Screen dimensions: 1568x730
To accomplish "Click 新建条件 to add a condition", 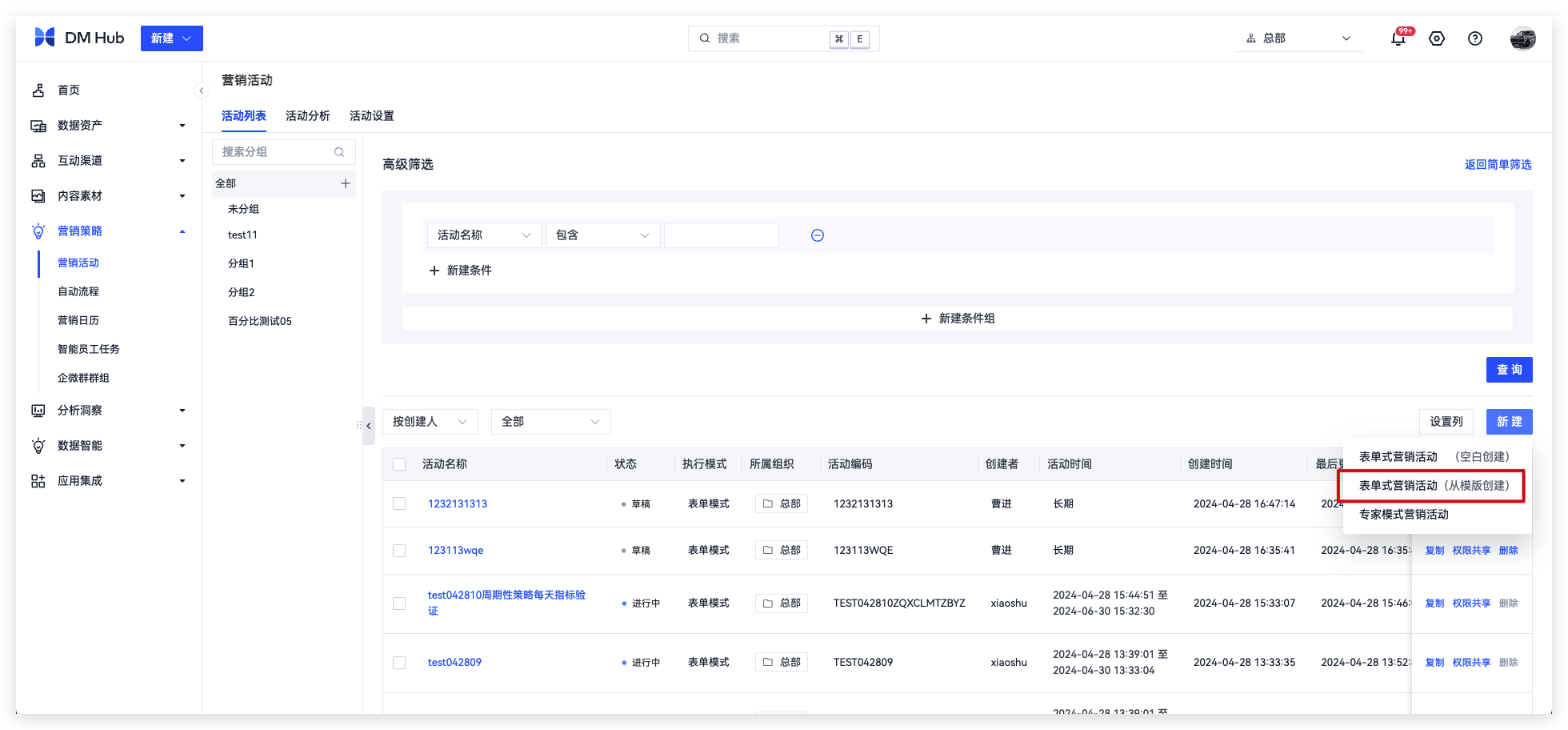I will tap(461, 271).
